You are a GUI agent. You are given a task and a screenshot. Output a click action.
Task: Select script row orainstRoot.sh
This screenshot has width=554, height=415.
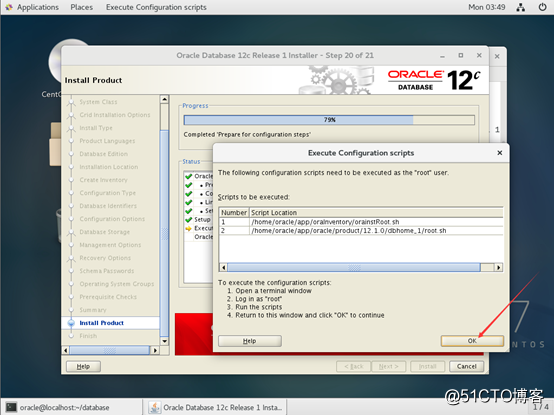(361, 222)
